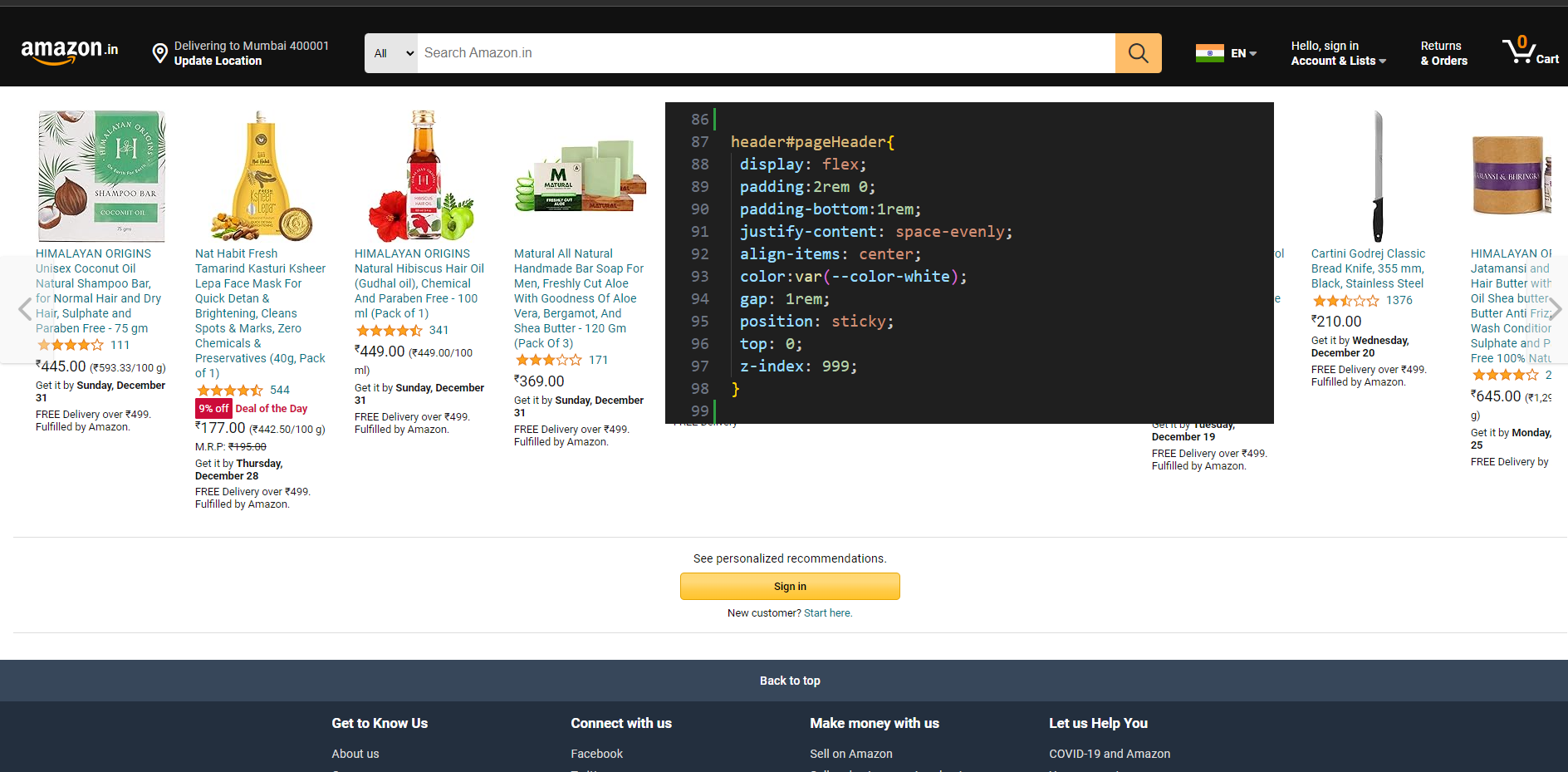Click the position: sticky code line

tap(816, 322)
